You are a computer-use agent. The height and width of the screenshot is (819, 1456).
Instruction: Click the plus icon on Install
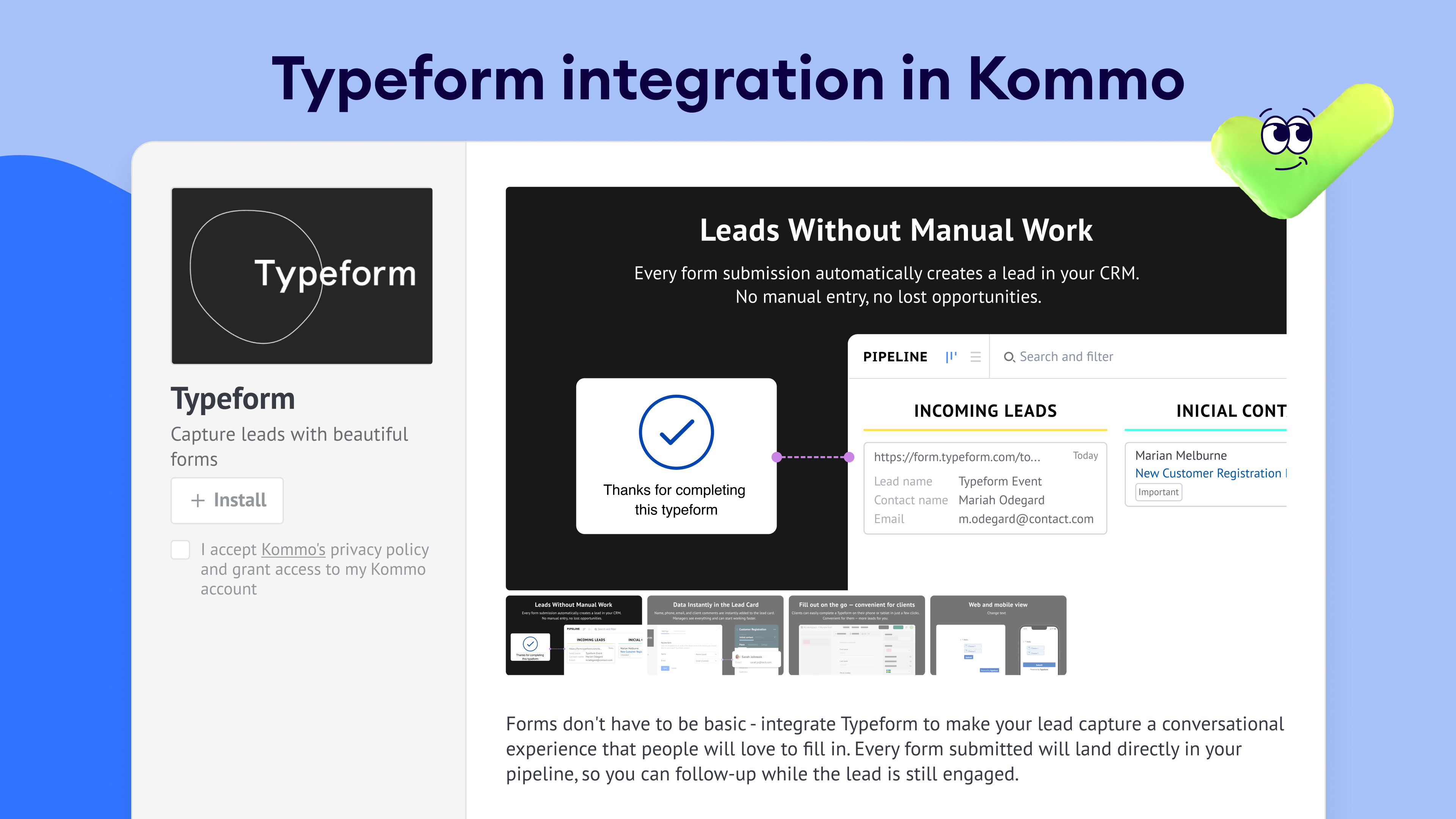198,501
